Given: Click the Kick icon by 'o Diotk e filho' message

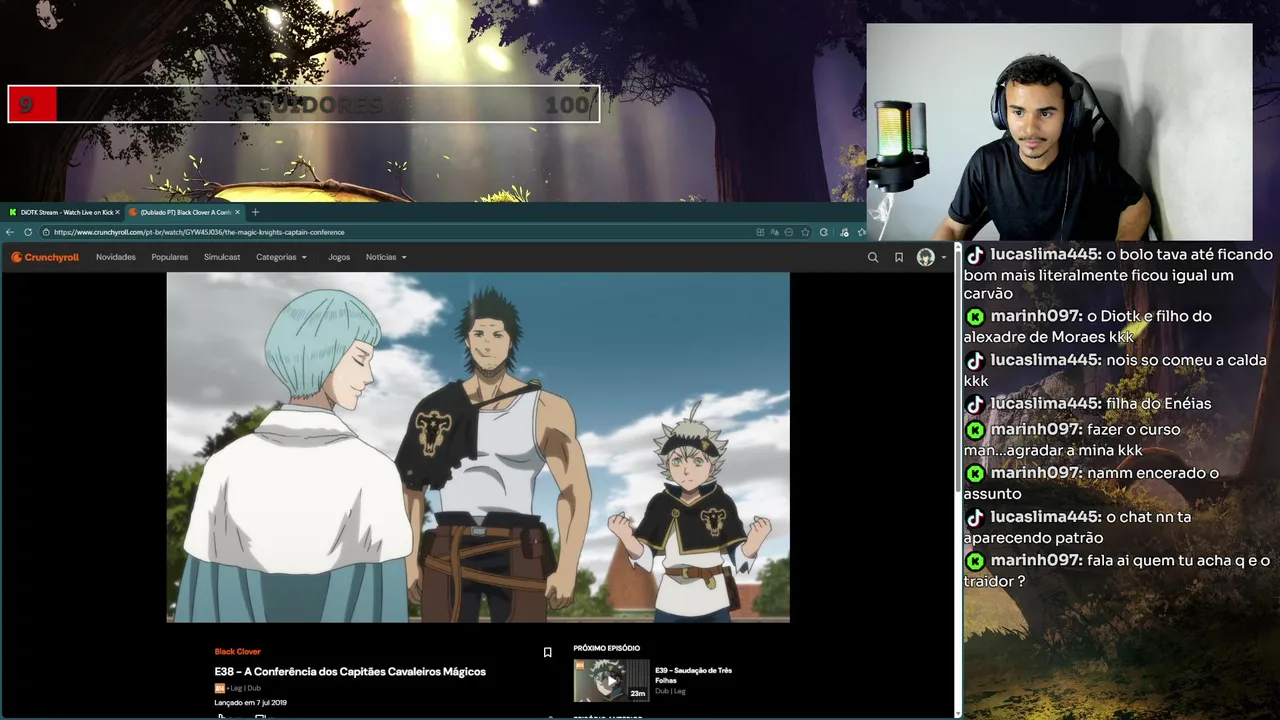Looking at the screenshot, I should point(975,317).
